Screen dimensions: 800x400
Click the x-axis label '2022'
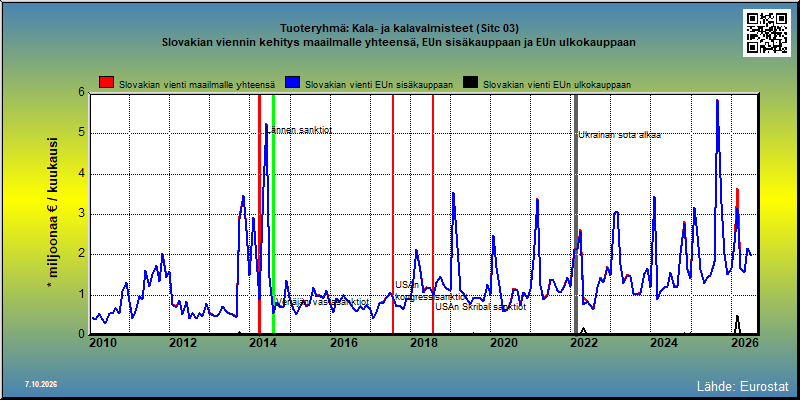click(x=583, y=343)
